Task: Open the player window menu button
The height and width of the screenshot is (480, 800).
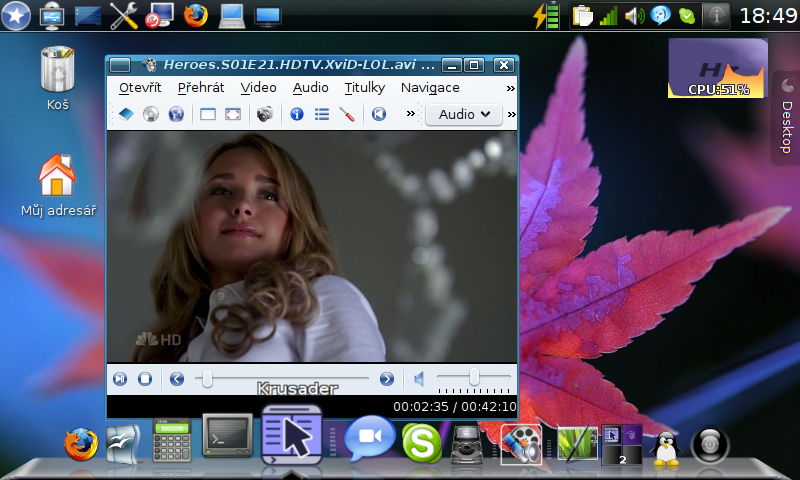Action: (120, 65)
